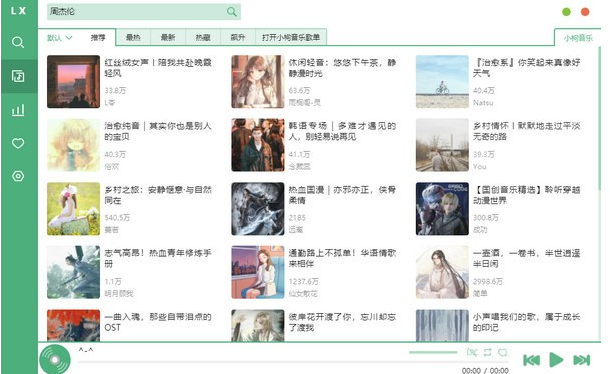Screen dimensions: 610x374
Task: Click the title 华语情歌来相伴
Action: 342,258
